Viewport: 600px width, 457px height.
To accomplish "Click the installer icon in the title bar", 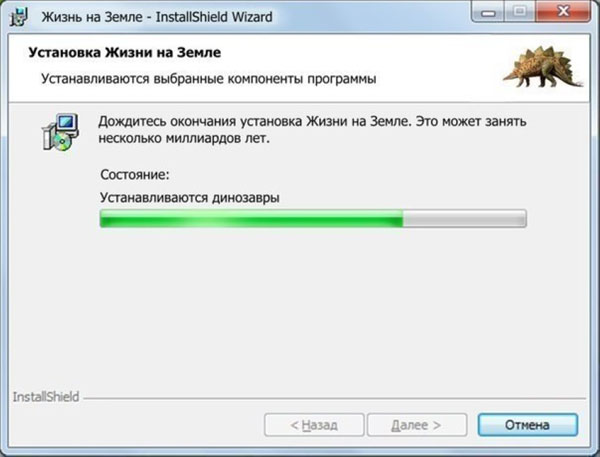I will [19, 16].
